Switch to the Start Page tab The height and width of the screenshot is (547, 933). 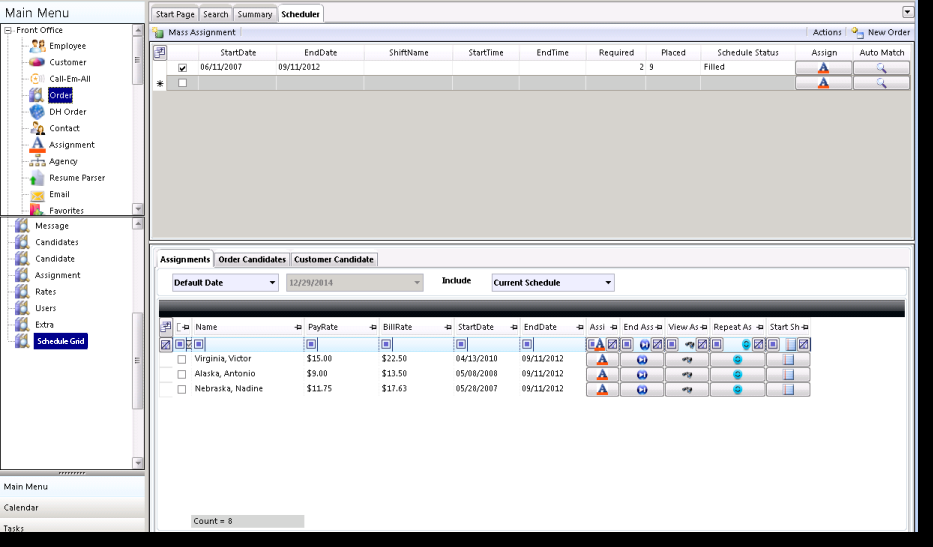[175, 14]
